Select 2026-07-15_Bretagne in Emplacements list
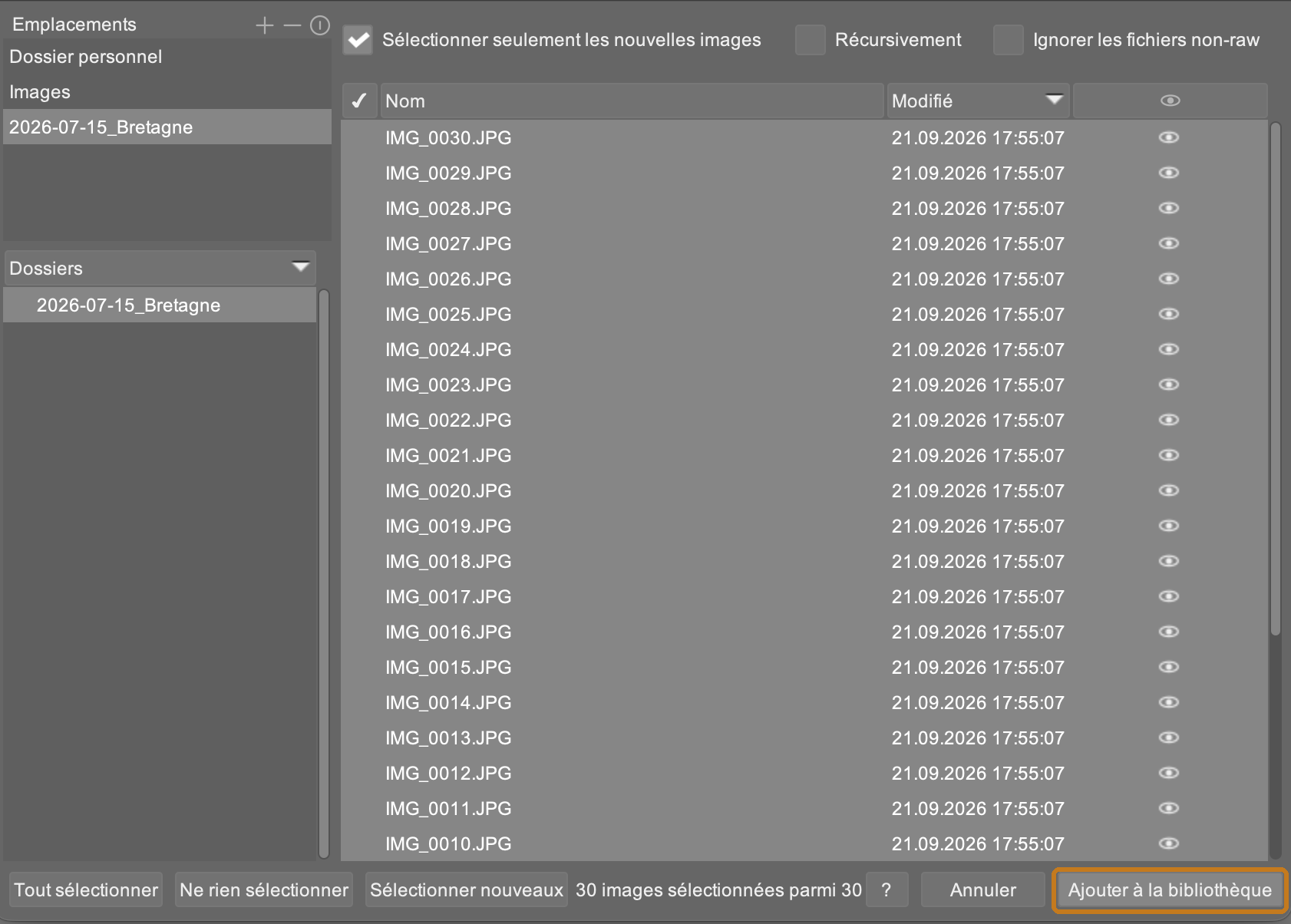1291x924 pixels. click(167, 127)
